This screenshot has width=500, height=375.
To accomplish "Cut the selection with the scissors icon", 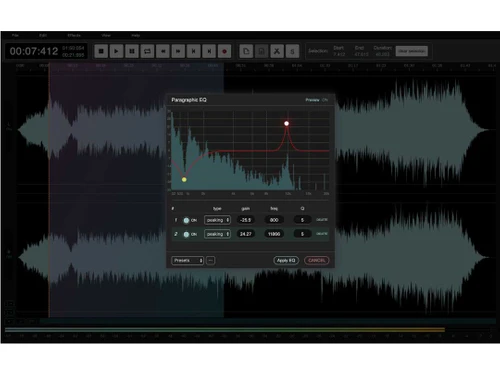I will (x=277, y=51).
